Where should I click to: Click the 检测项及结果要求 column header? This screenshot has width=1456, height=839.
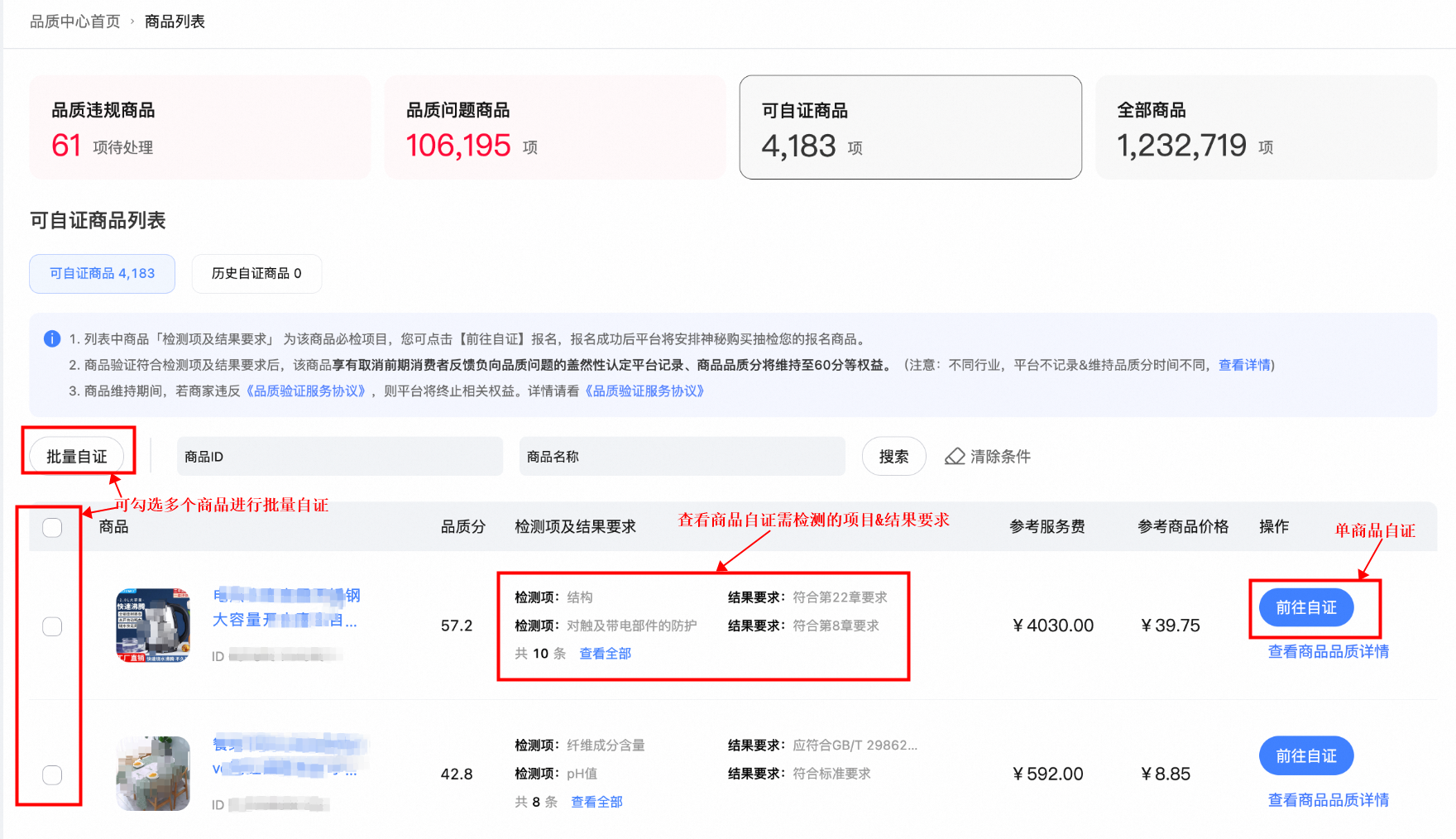[x=576, y=527]
